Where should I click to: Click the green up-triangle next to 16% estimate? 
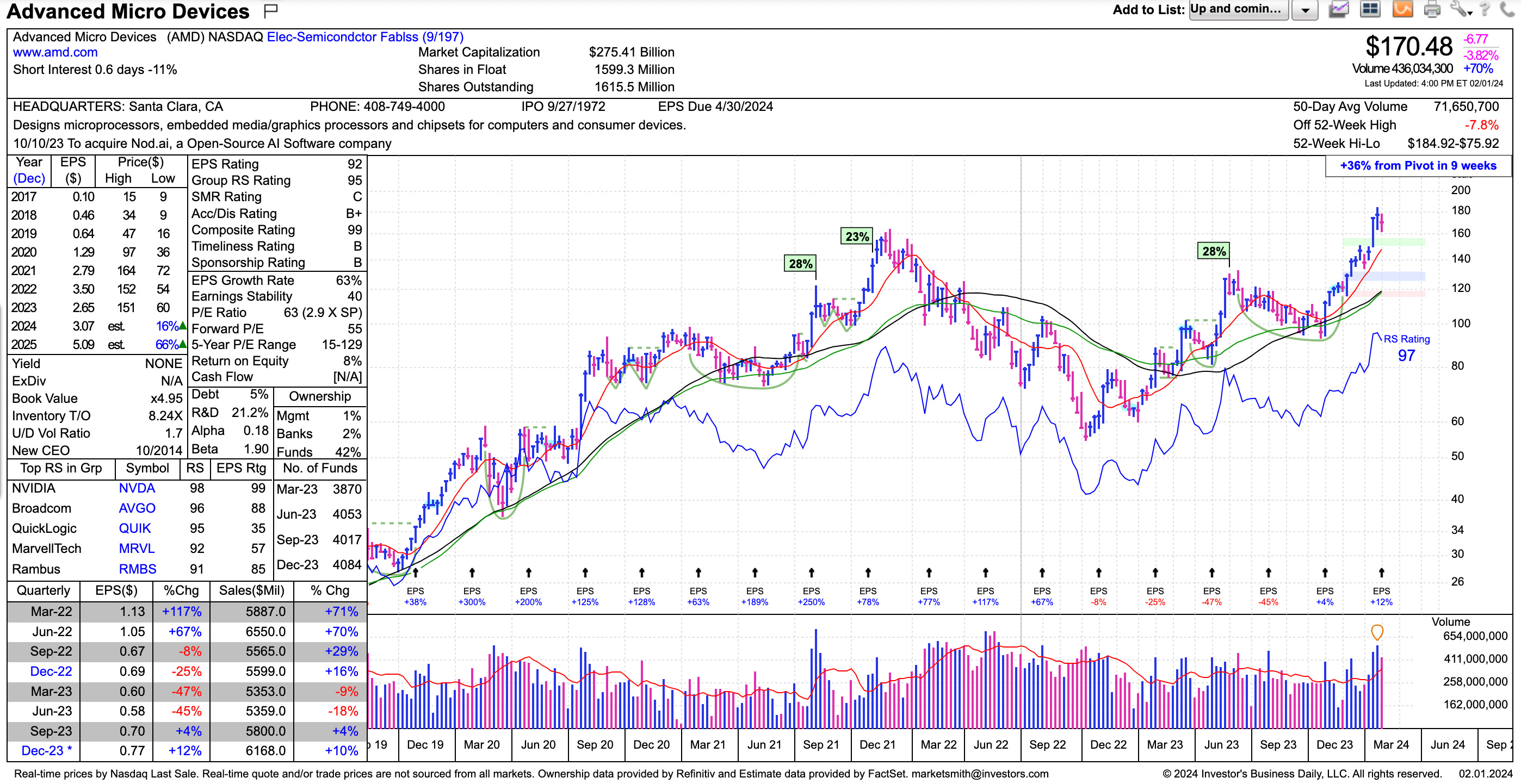pos(182,326)
